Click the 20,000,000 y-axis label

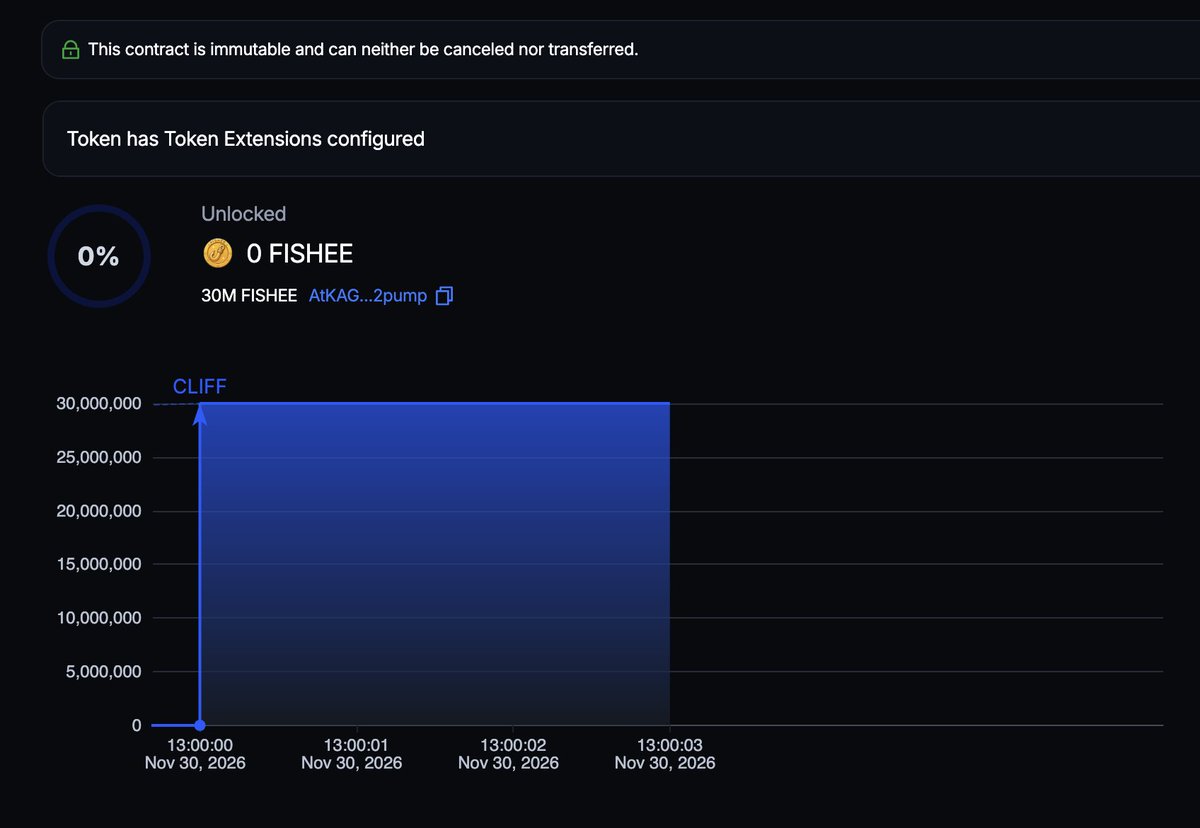coord(99,511)
